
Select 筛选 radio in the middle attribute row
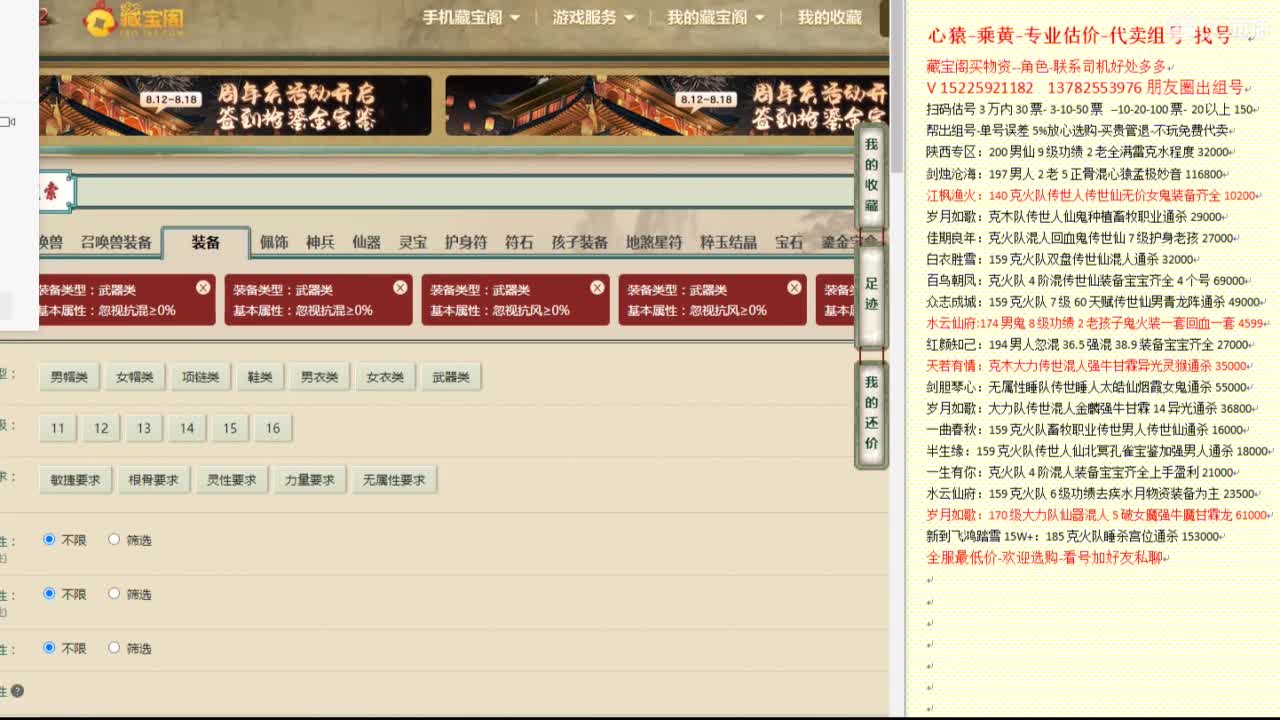[x=114, y=593]
